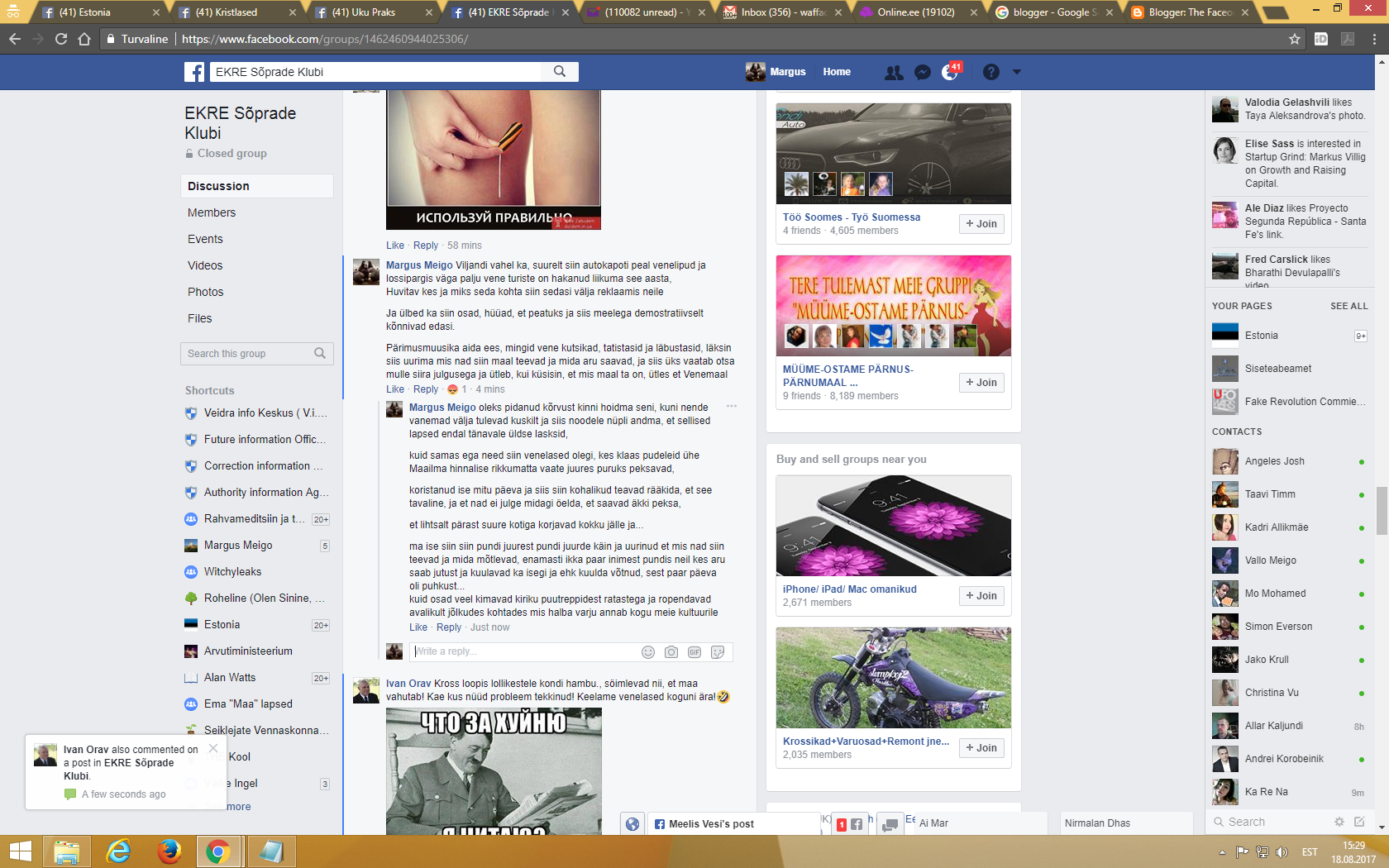Select Discussion in group menu
Viewport: 1389px width, 868px height.
257,186
